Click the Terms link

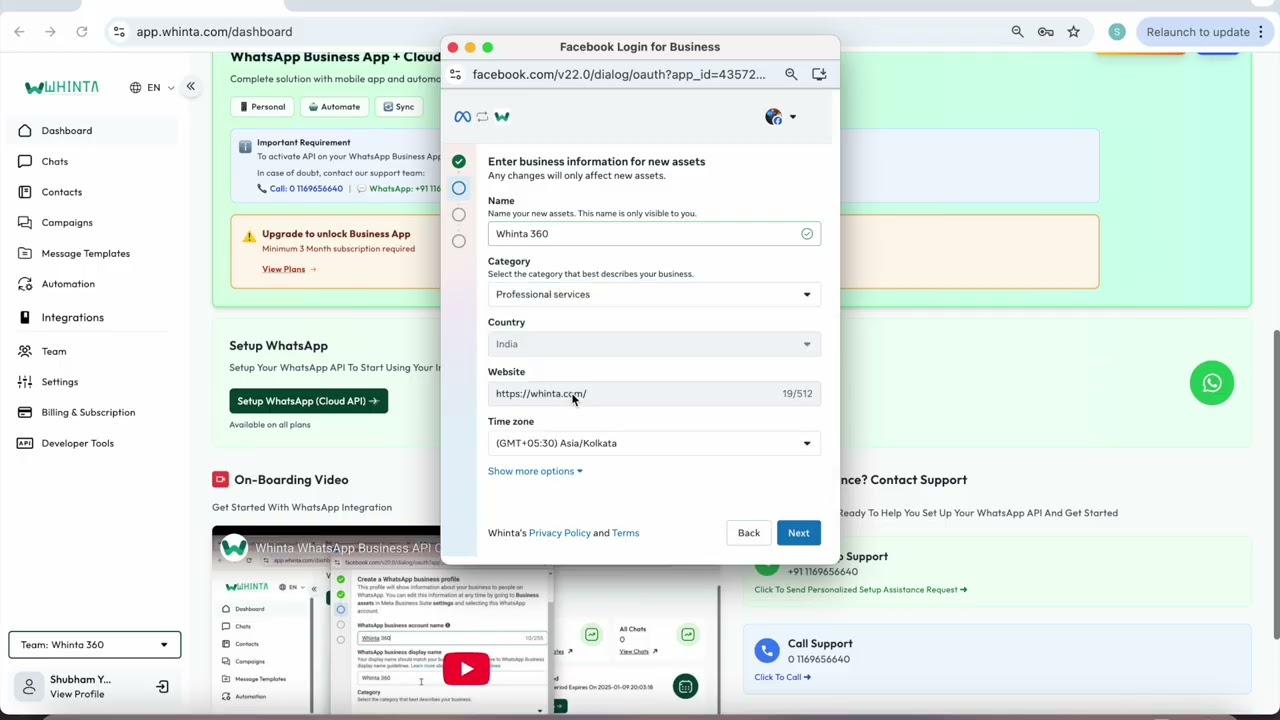625,533
